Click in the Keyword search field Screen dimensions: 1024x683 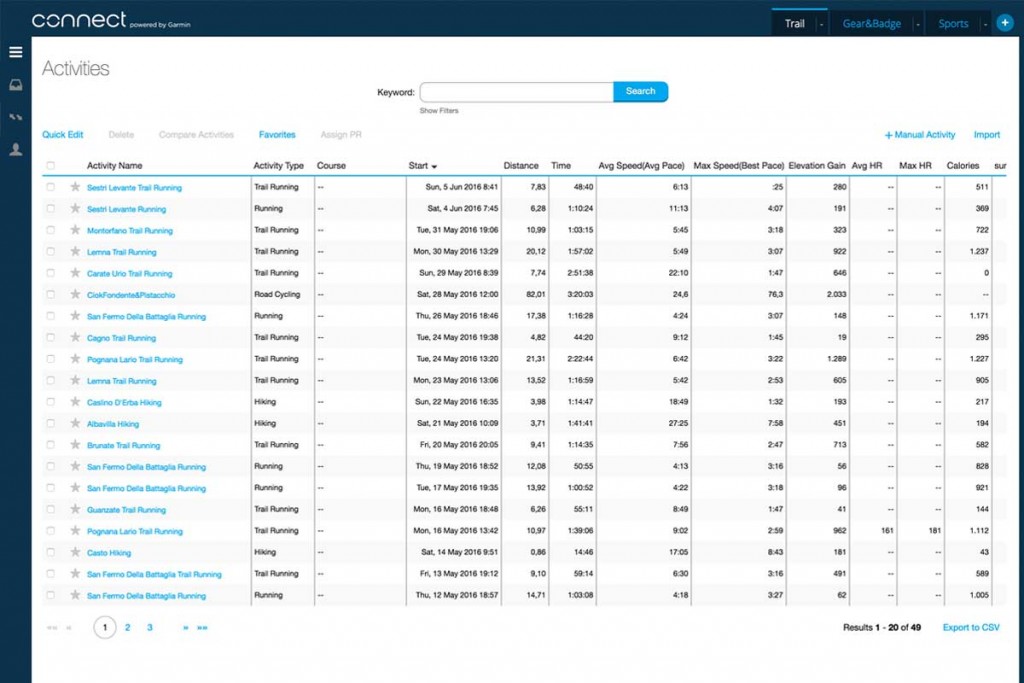(x=517, y=92)
